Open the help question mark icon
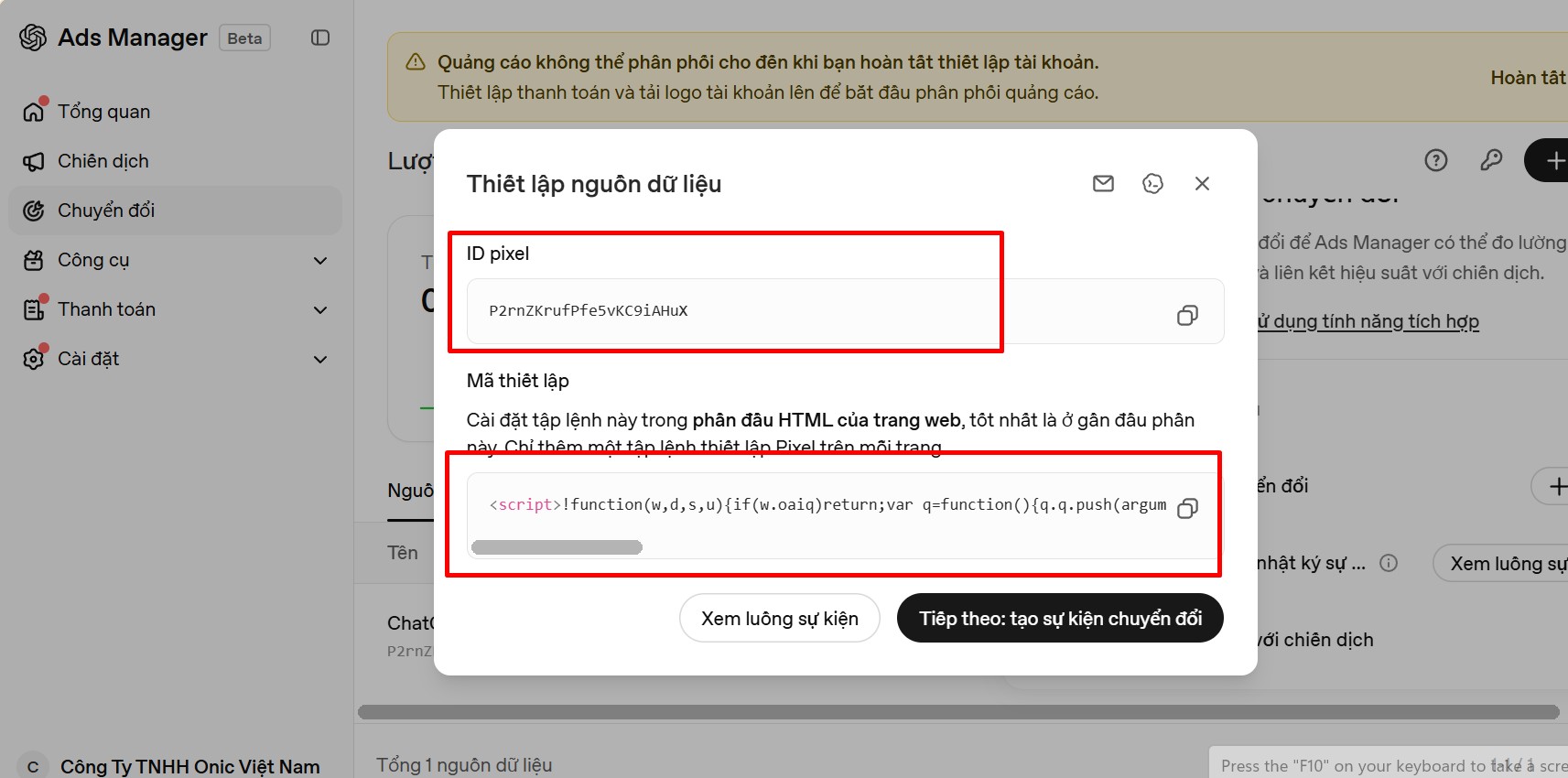 coord(1436,160)
